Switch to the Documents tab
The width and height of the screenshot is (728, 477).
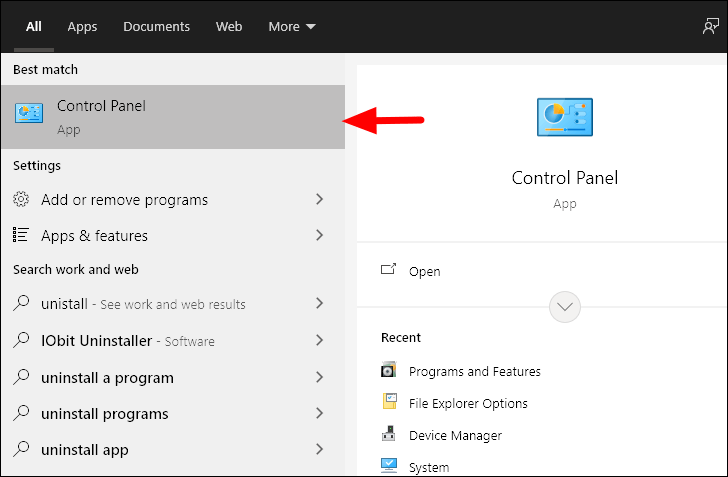click(156, 26)
